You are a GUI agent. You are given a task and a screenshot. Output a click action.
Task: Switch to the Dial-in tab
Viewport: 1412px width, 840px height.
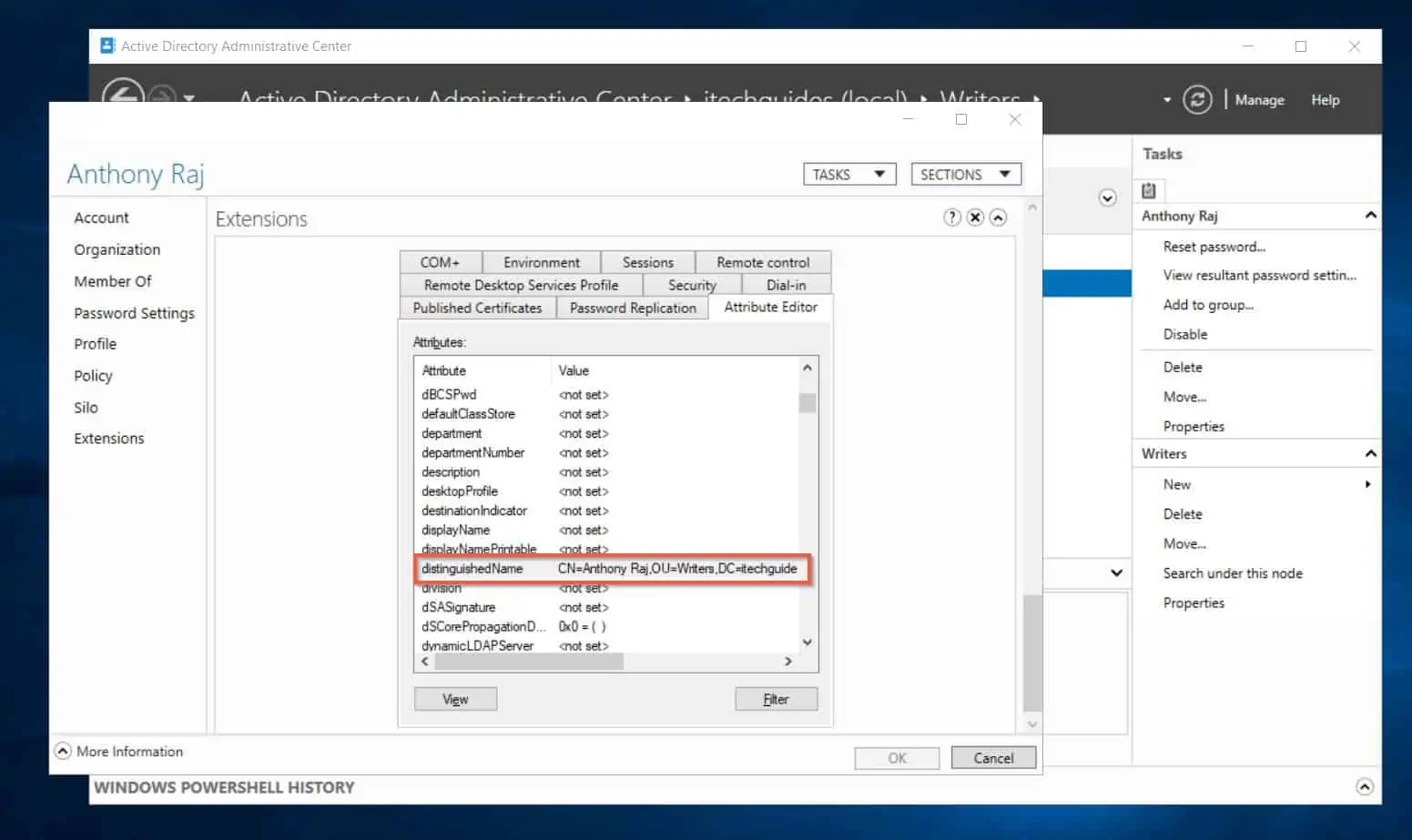point(786,285)
